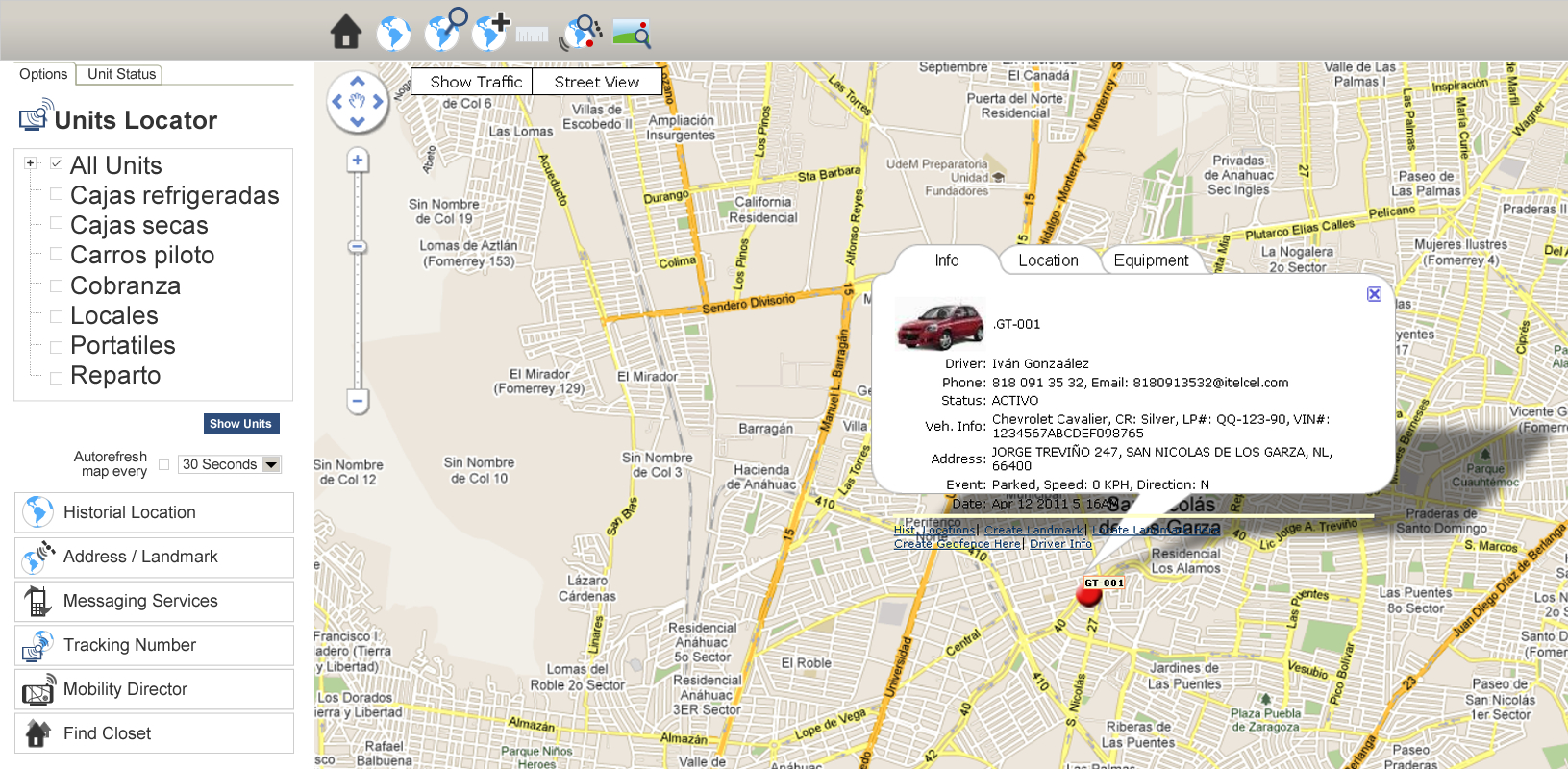Viewport: 1568px width, 769px height.
Task: Click the Street View button
Action: click(x=597, y=82)
